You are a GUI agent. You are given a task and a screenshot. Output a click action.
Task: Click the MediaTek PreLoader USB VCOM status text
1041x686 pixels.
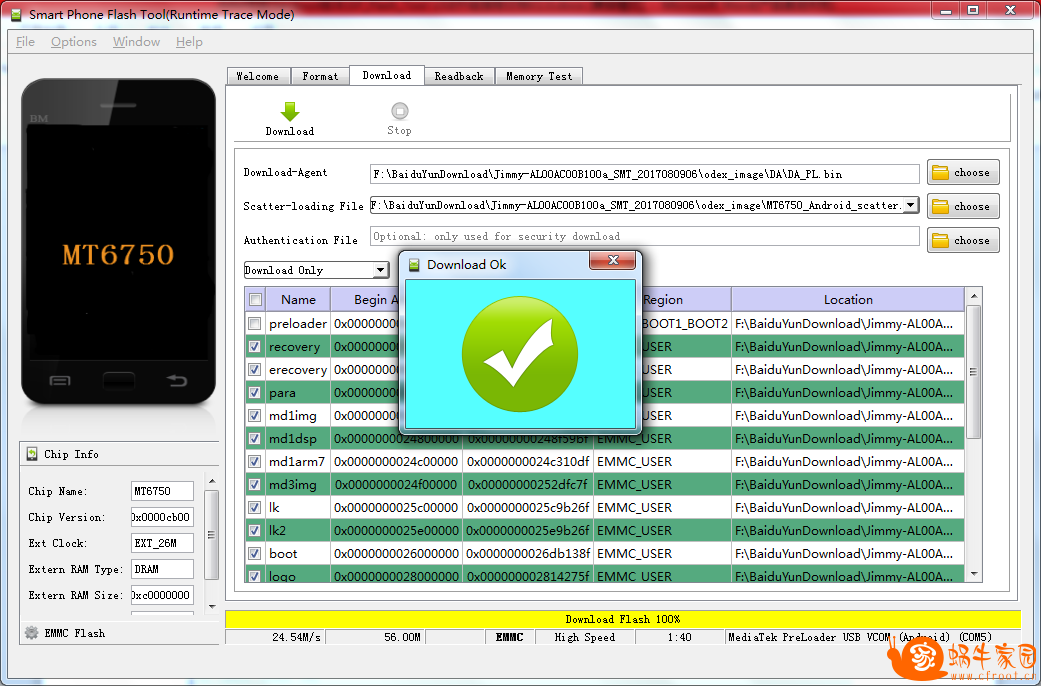click(x=860, y=638)
